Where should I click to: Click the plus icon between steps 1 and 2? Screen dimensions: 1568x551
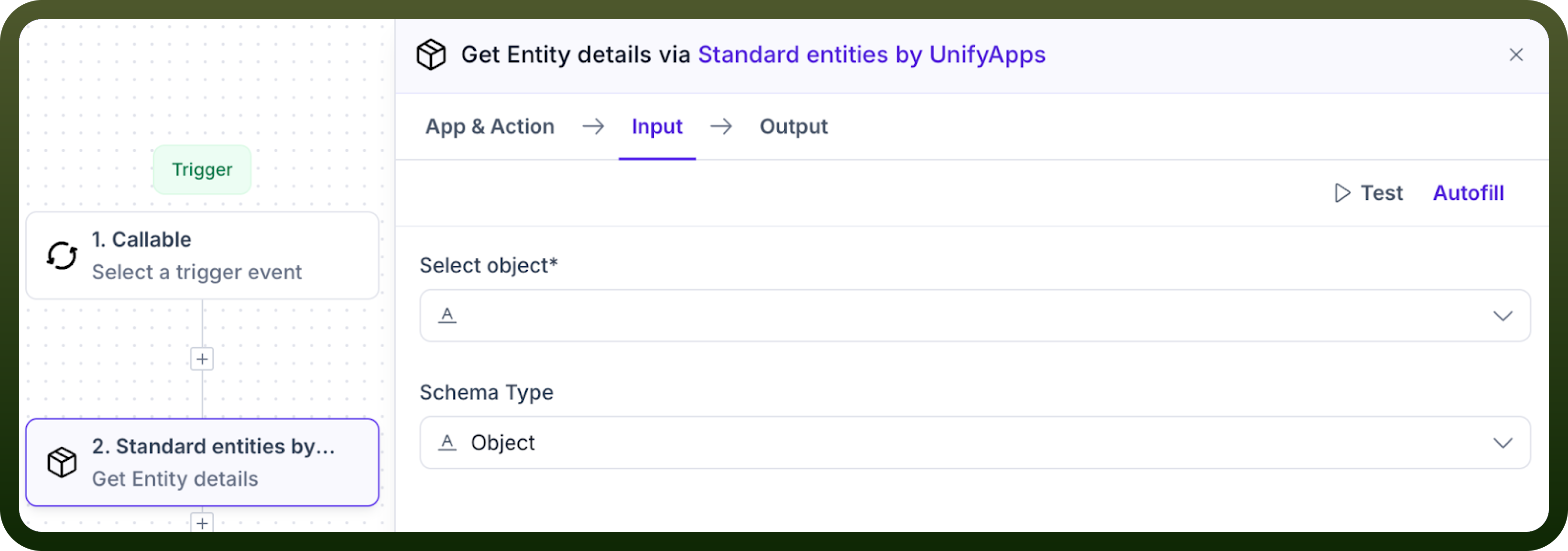pyautogui.click(x=202, y=359)
